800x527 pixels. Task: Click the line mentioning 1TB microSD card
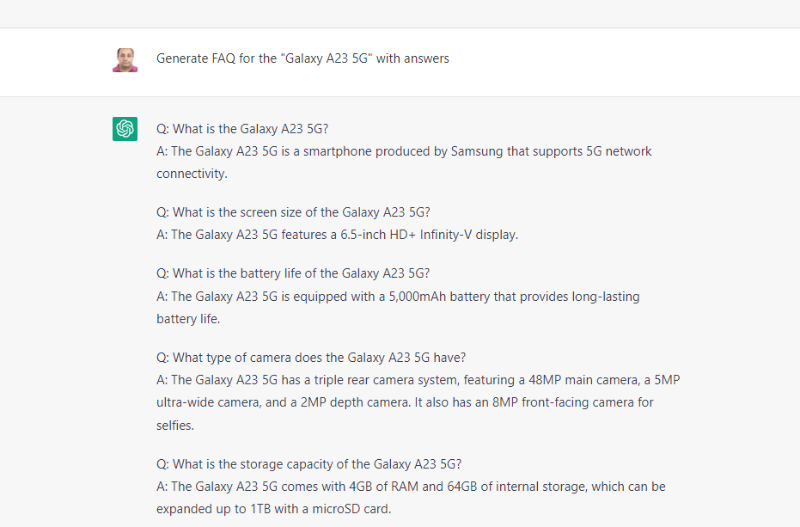click(x=273, y=508)
